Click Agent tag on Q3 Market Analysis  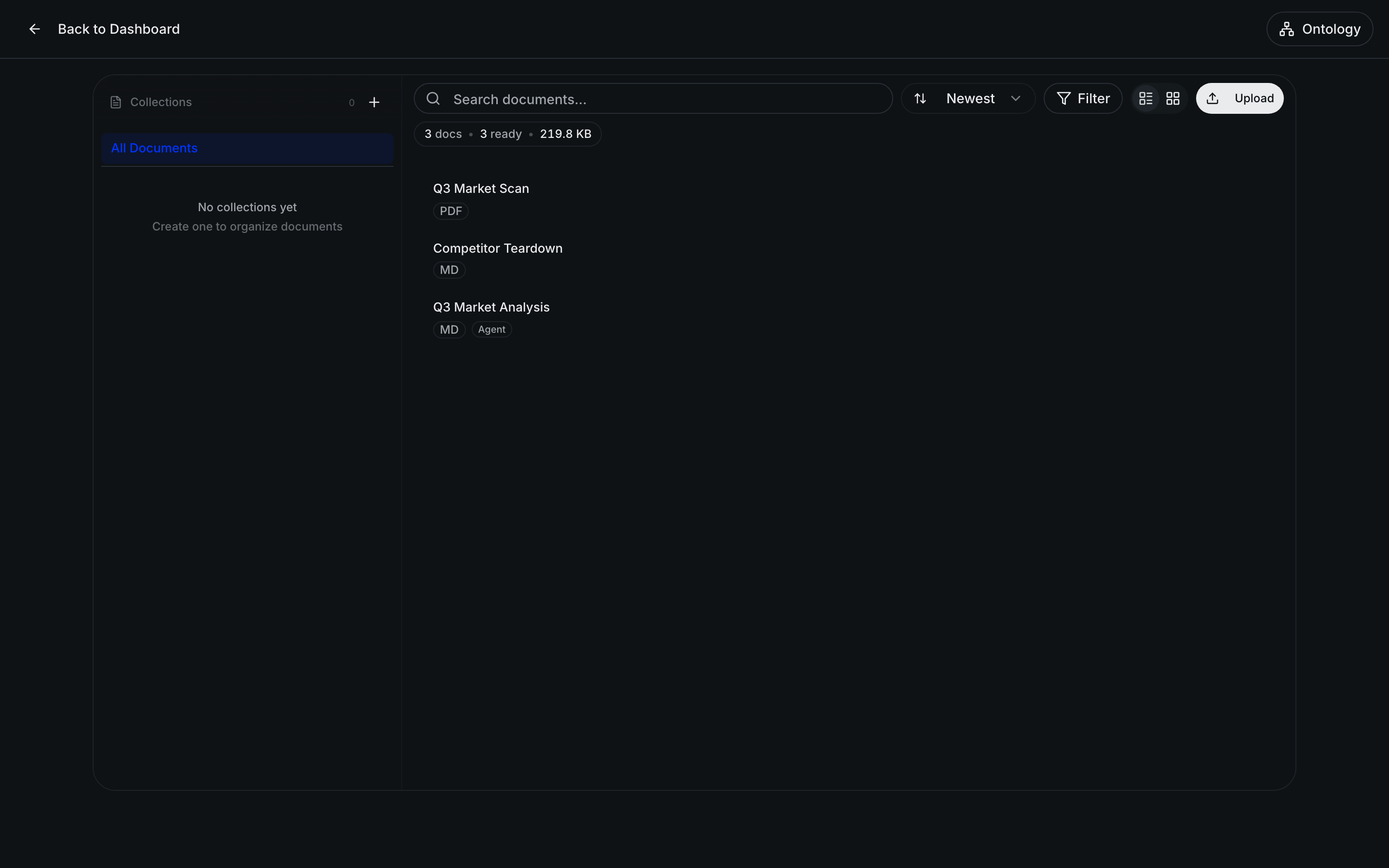[x=491, y=329]
